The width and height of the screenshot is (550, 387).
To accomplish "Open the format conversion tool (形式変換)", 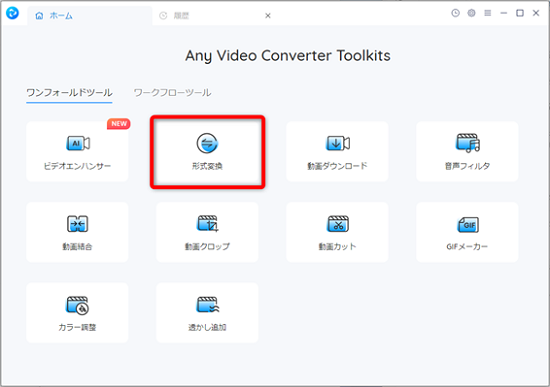I will coord(207,152).
